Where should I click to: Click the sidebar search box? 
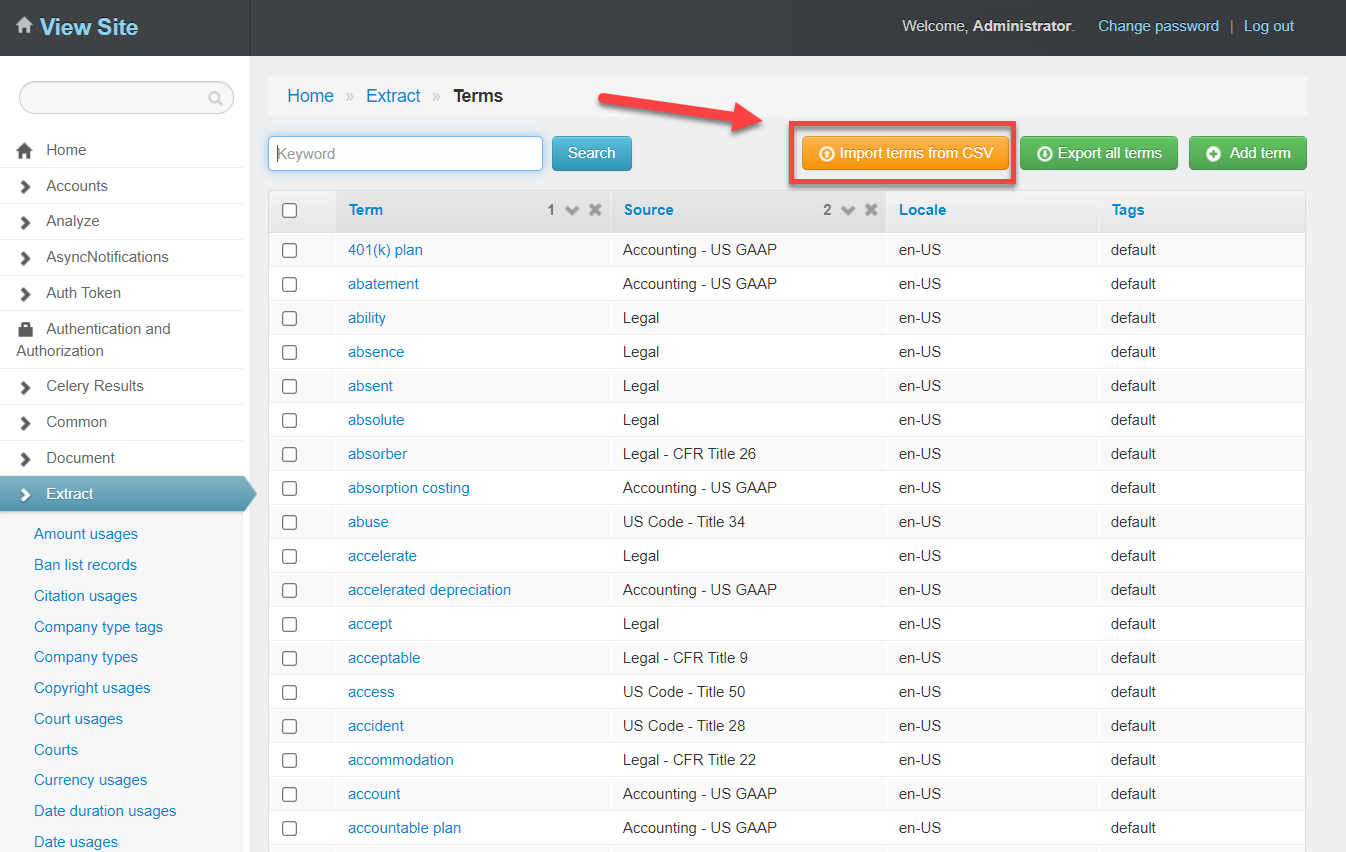pos(126,98)
